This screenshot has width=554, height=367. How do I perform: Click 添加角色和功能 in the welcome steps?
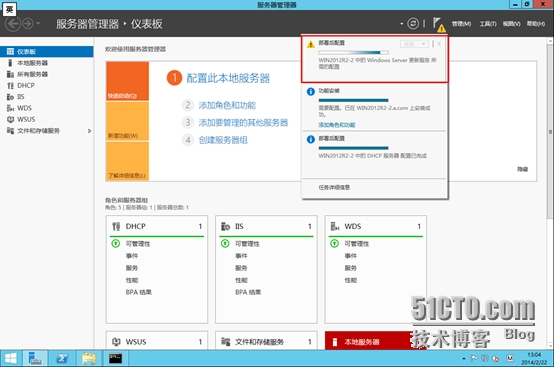(x=227, y=105)
